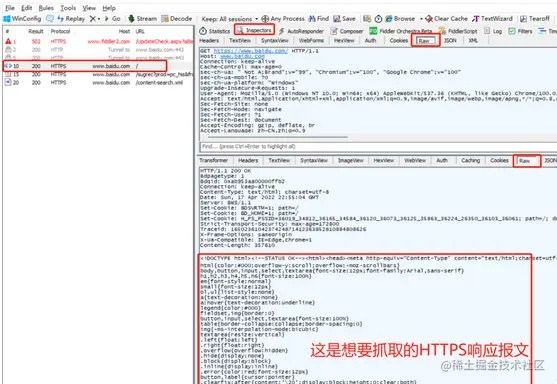Viewport: 557px width, 384px height.
Task: Select session 1 fiddler2.com 502 row
Action: pyautogui.click(x=98, y=42)
